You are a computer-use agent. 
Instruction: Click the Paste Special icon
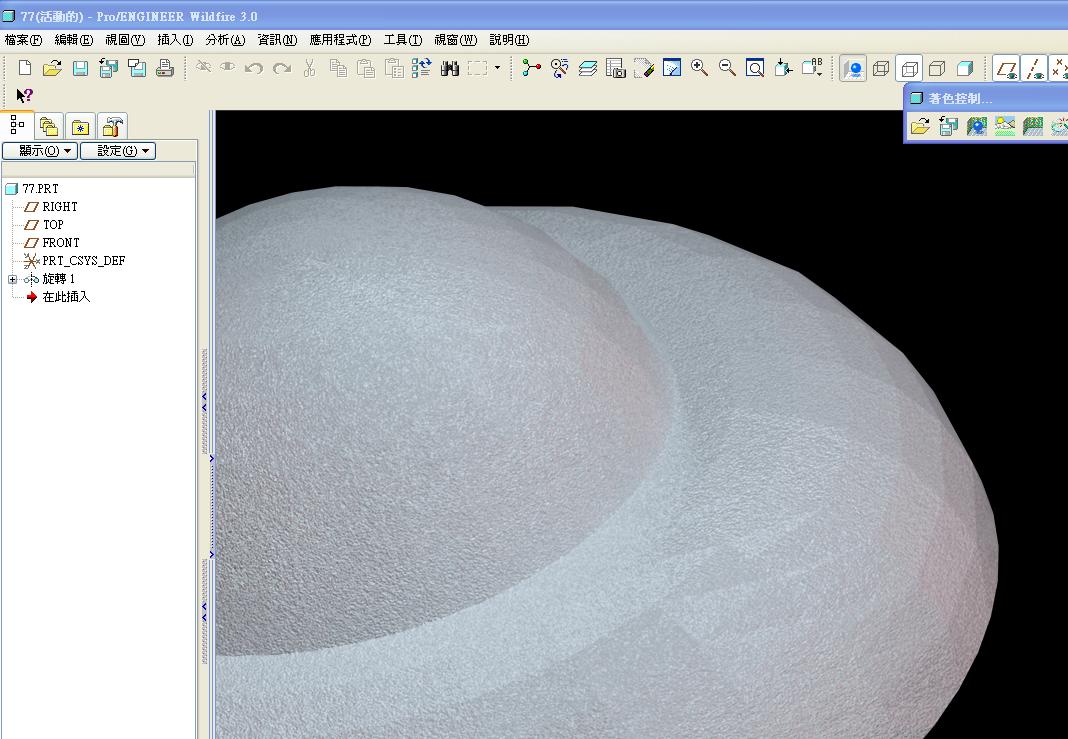tap(394, 68)
